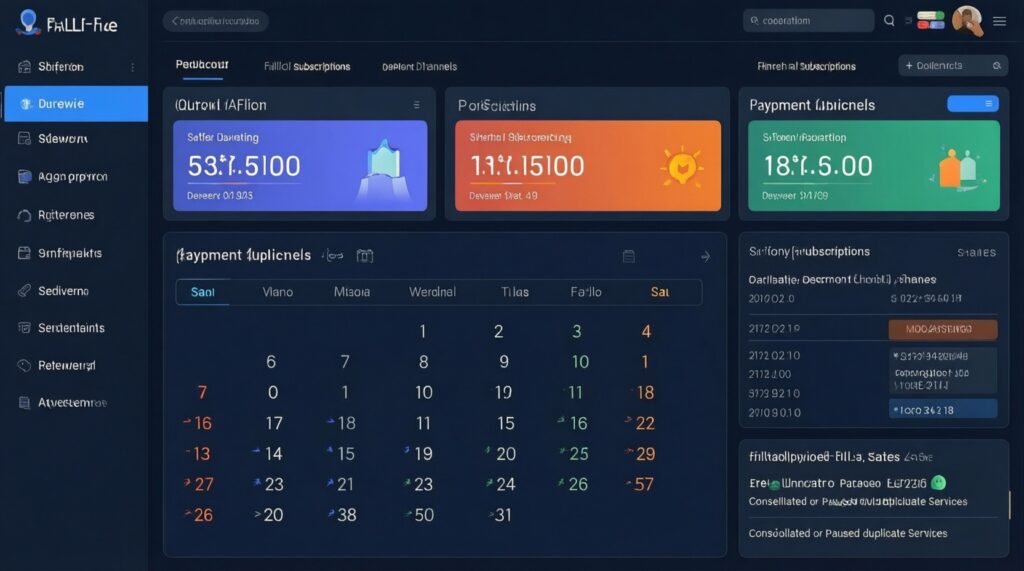Screen dimensions: 1024x571
Task: Switch to the Fallol Subscriptions tab
Action: 307,66
